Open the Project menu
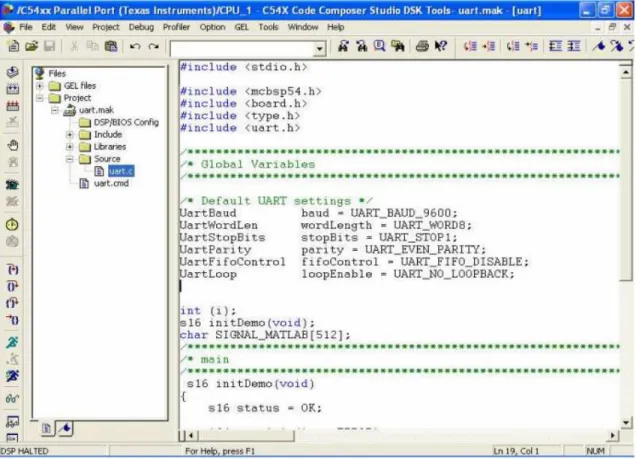This screenshot has height=459, width=639. [x=106, y=27]
